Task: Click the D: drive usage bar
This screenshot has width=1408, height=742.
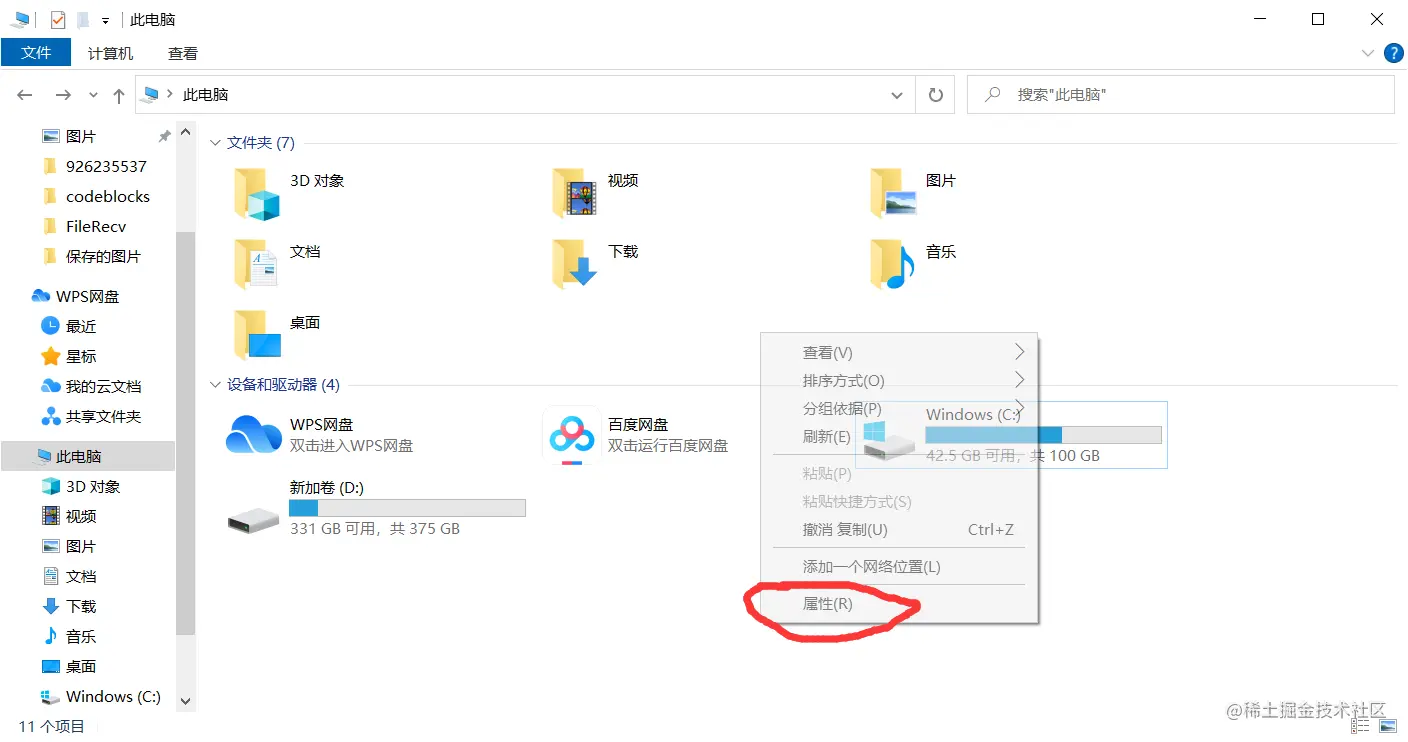Action: (407, 508)
